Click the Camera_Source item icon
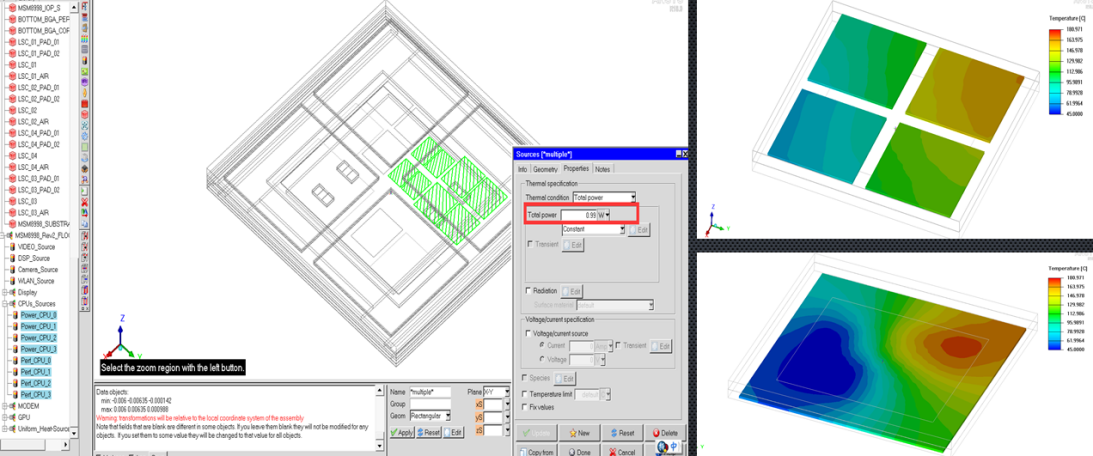Viewport: 1093px width, 456px height. (x=13, y=269)
